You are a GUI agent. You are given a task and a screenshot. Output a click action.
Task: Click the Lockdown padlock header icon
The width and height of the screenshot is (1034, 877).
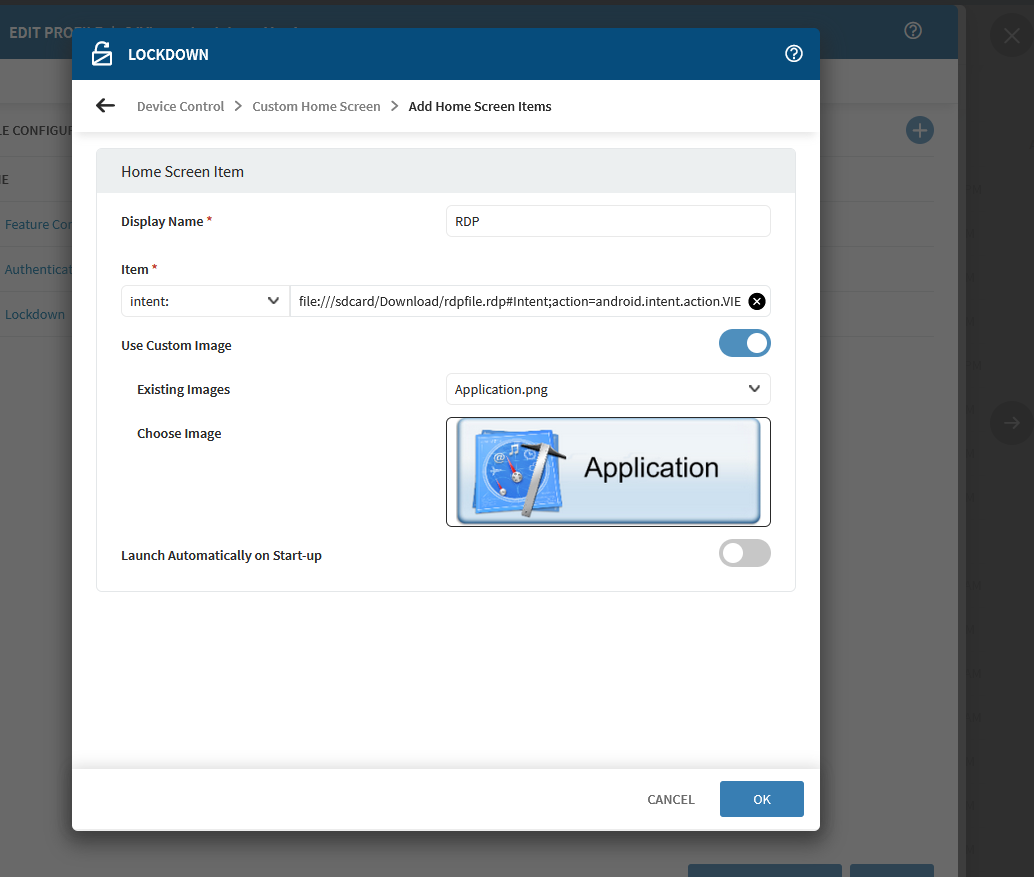click(102, 54)
